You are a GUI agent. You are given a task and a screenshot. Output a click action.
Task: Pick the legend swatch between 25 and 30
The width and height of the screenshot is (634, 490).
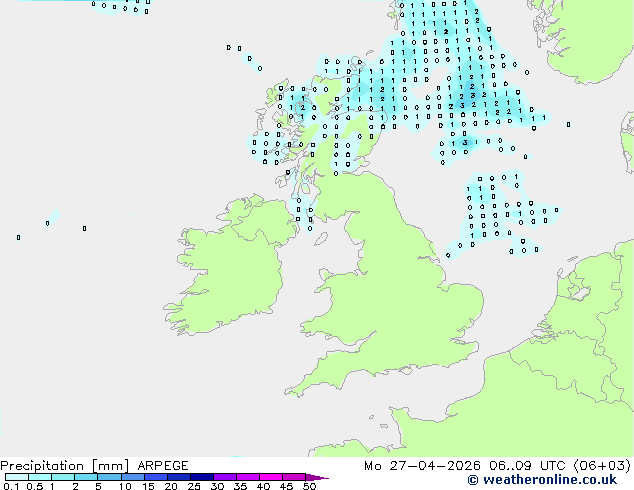[202, 477]
